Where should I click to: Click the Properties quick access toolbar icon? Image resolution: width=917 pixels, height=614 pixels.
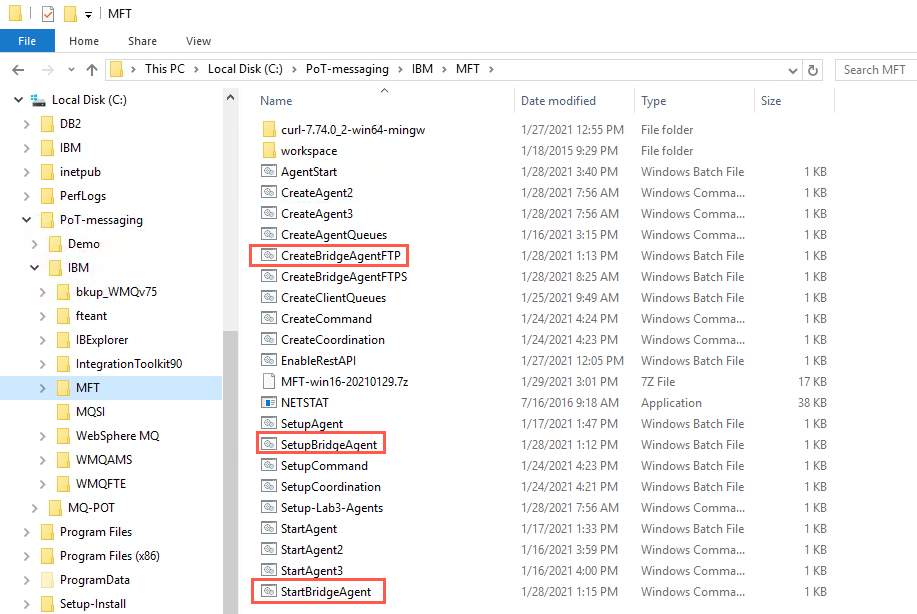pos(48,13)
